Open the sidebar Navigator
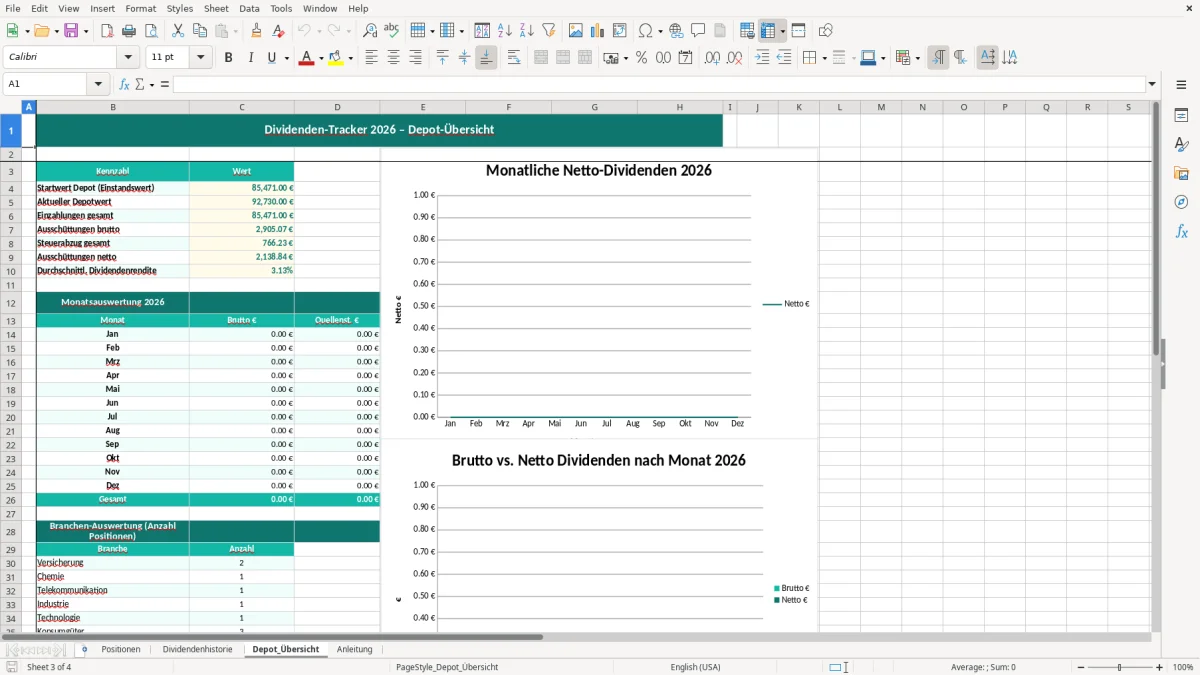 click(1181, 202)
